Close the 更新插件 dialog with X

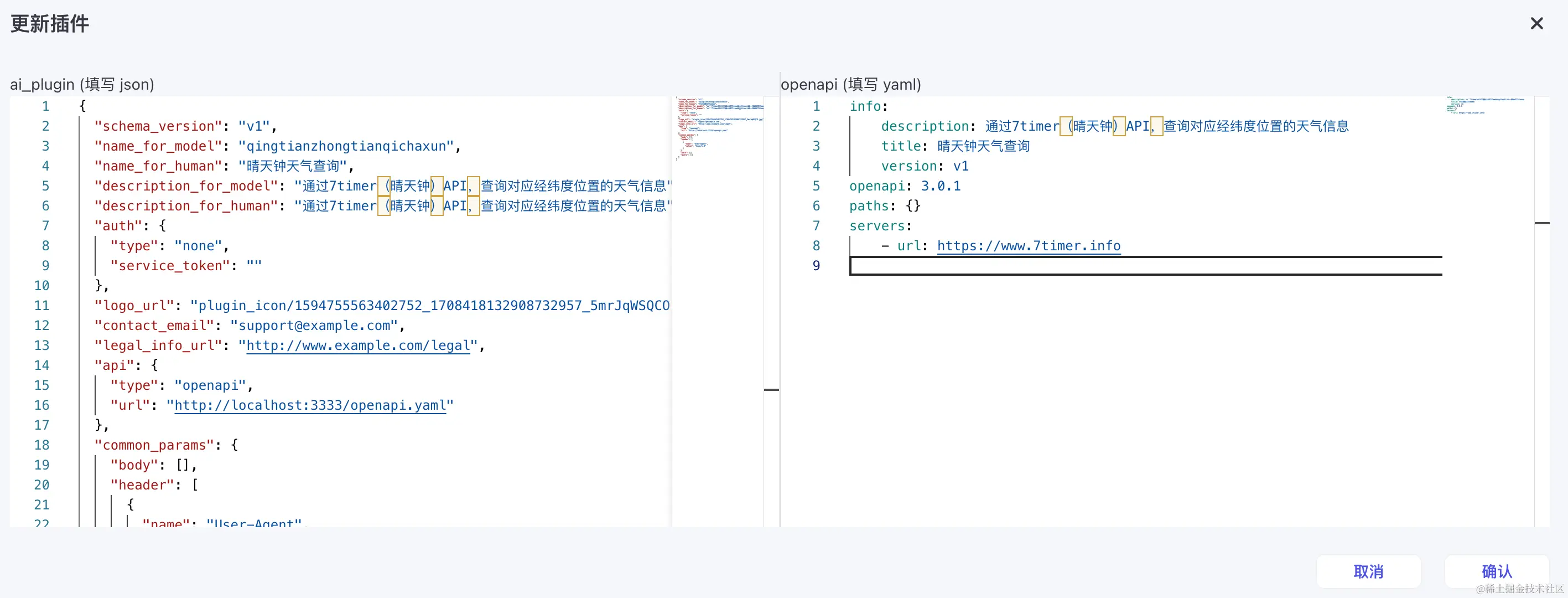[x=1536, y=24]
